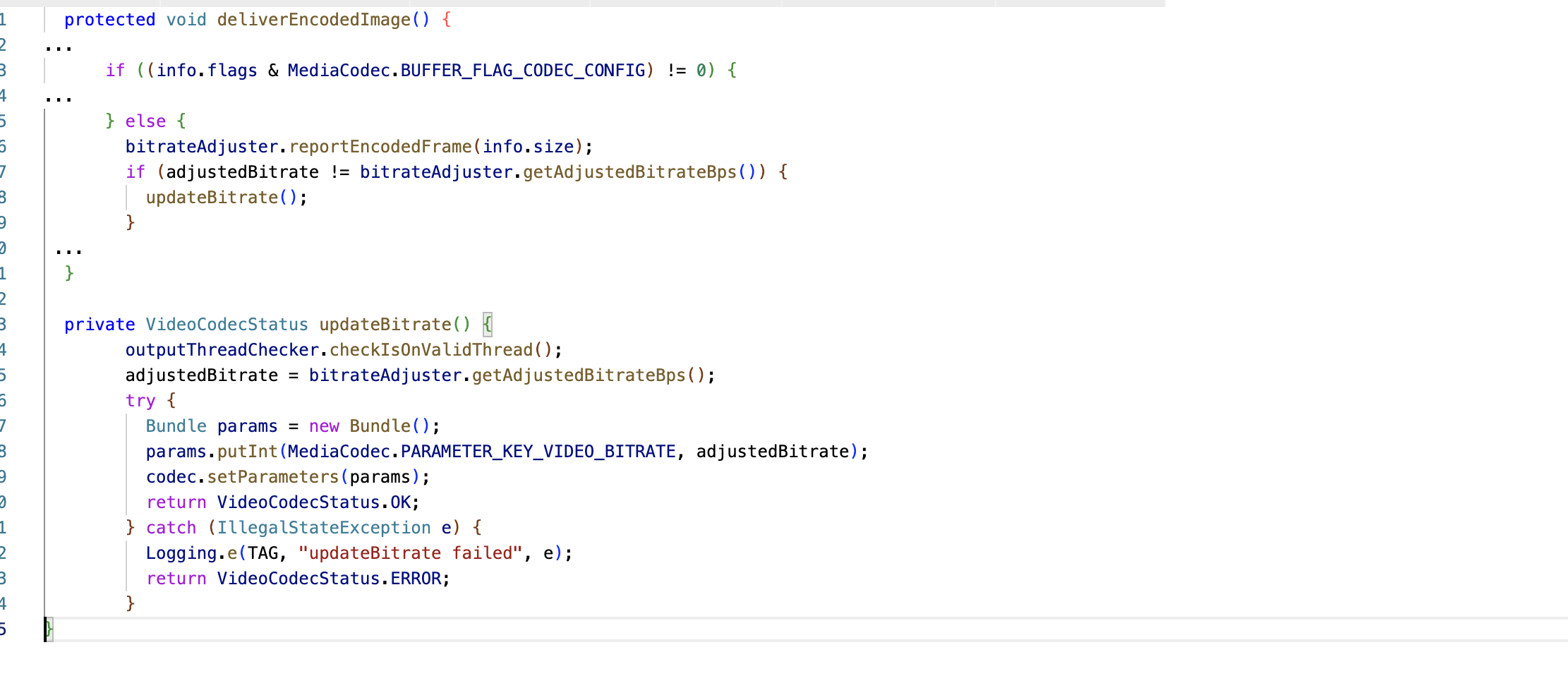Click the protected keyword on line 1

pos(109,20)
